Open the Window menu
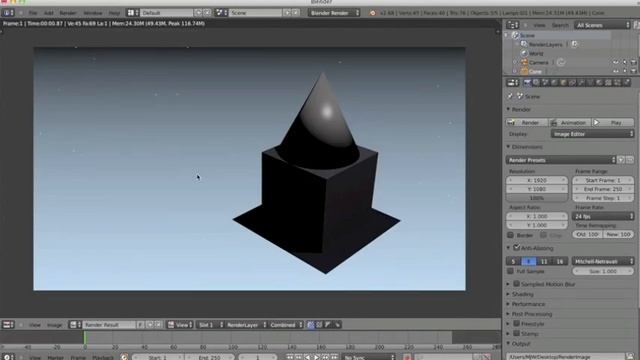 93,13
